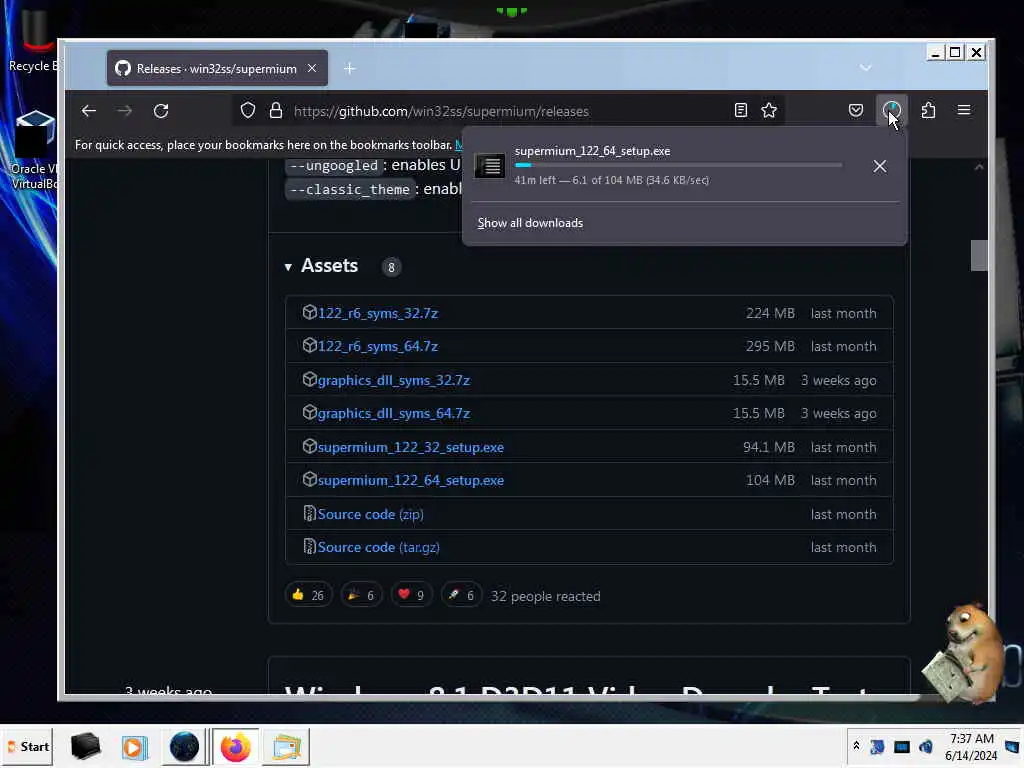Close the Releases win32ss/supermium tab
1024x768 pixels.
(312, 69)
